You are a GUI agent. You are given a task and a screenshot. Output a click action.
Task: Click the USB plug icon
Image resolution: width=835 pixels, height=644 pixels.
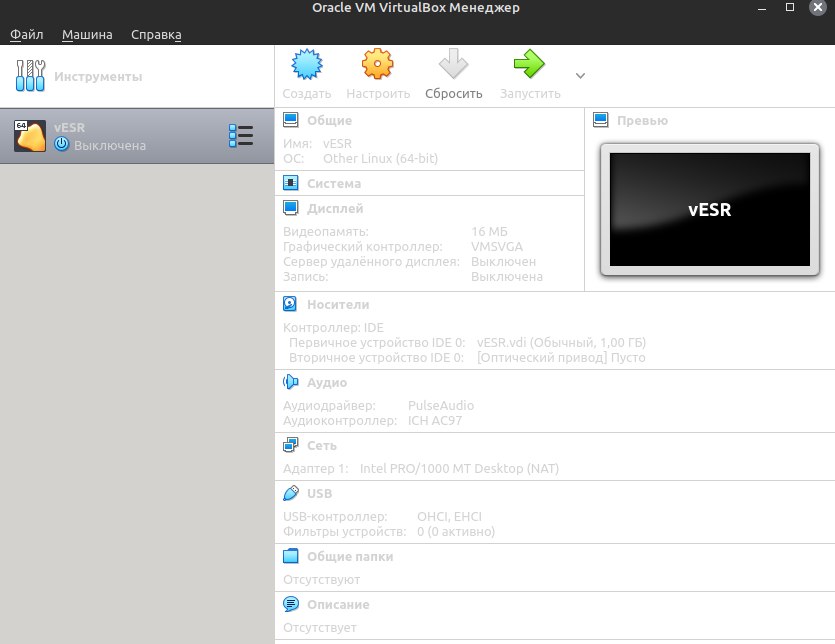(x=290, y=493)
